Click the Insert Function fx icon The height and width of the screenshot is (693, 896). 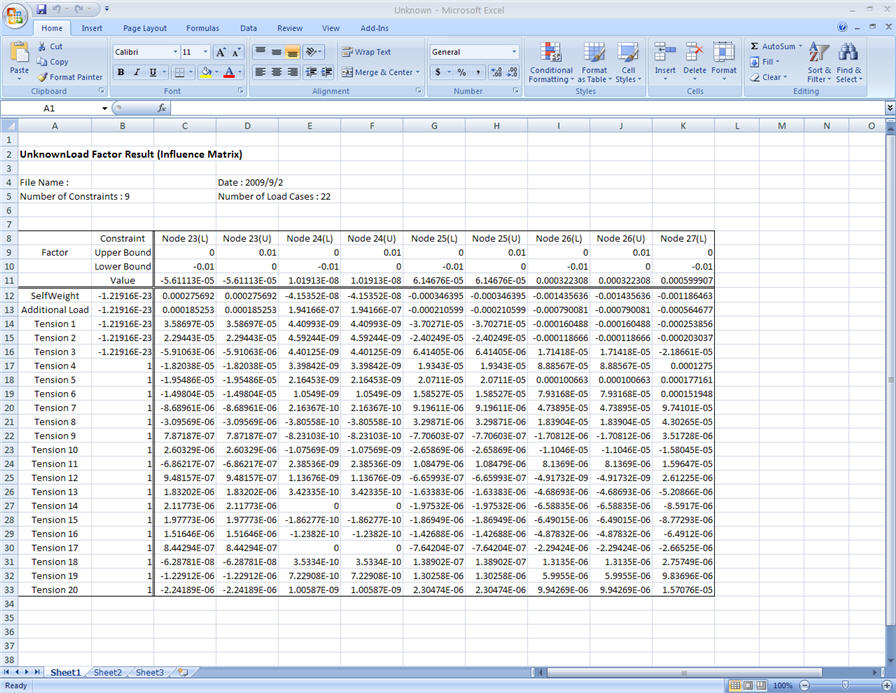coord(163,108)
